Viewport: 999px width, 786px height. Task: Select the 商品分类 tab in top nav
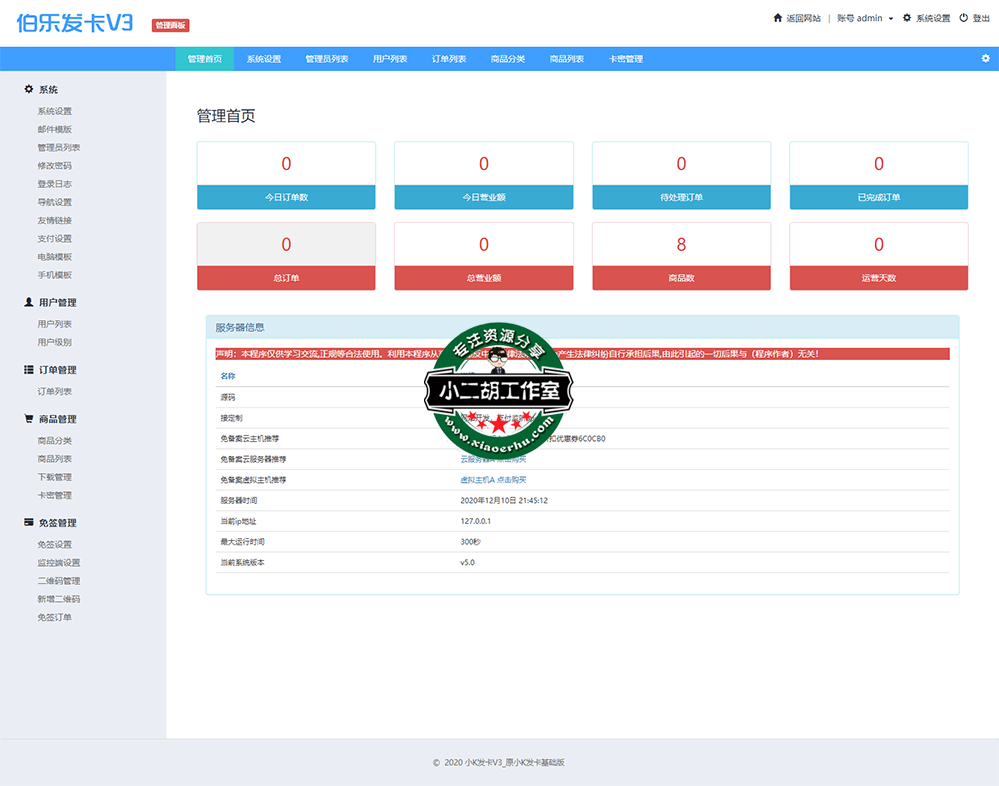508,59
